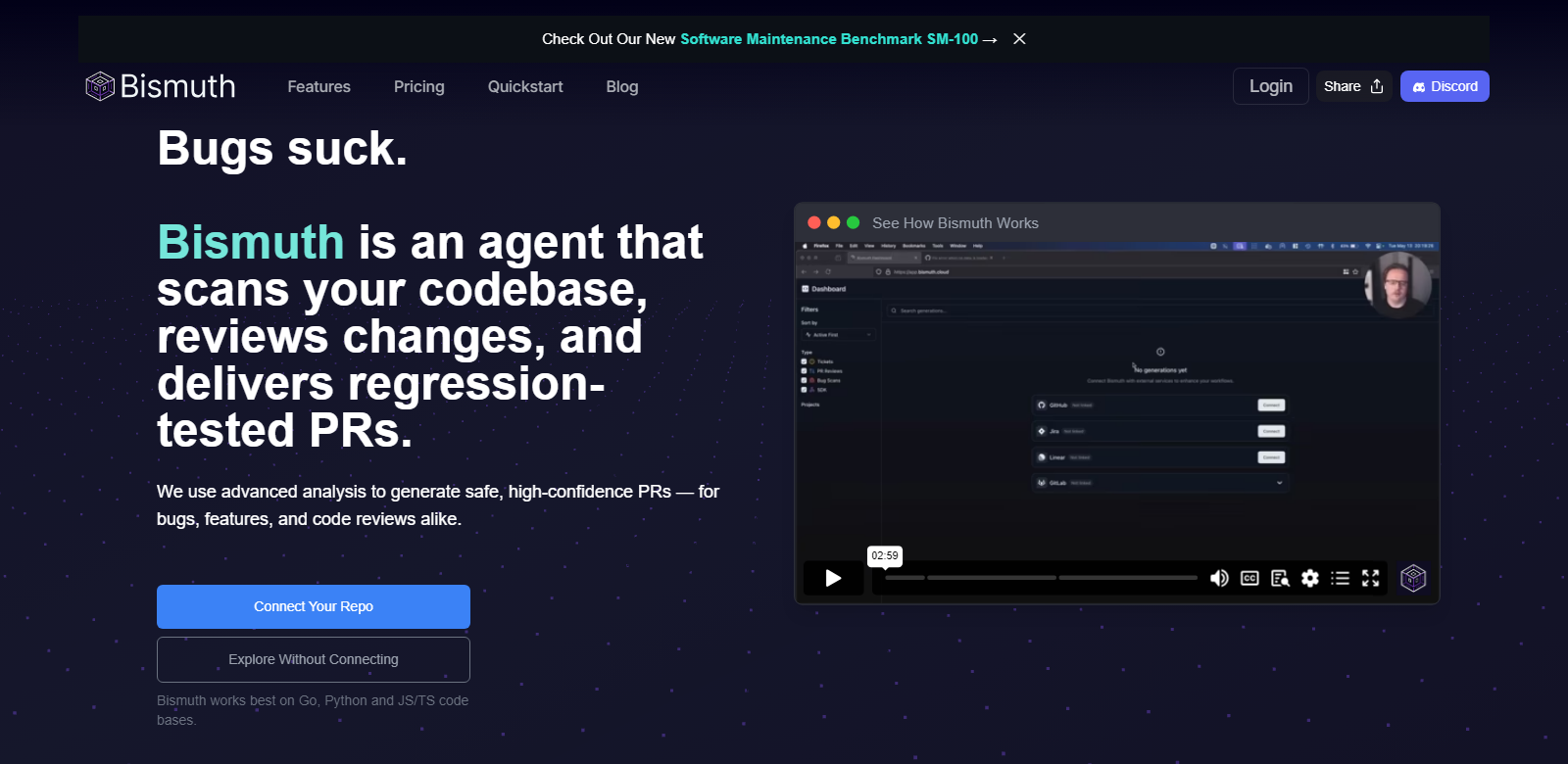Open the Features nav item
This screenshot has width=1568, height=764.
tap(318, 86)
